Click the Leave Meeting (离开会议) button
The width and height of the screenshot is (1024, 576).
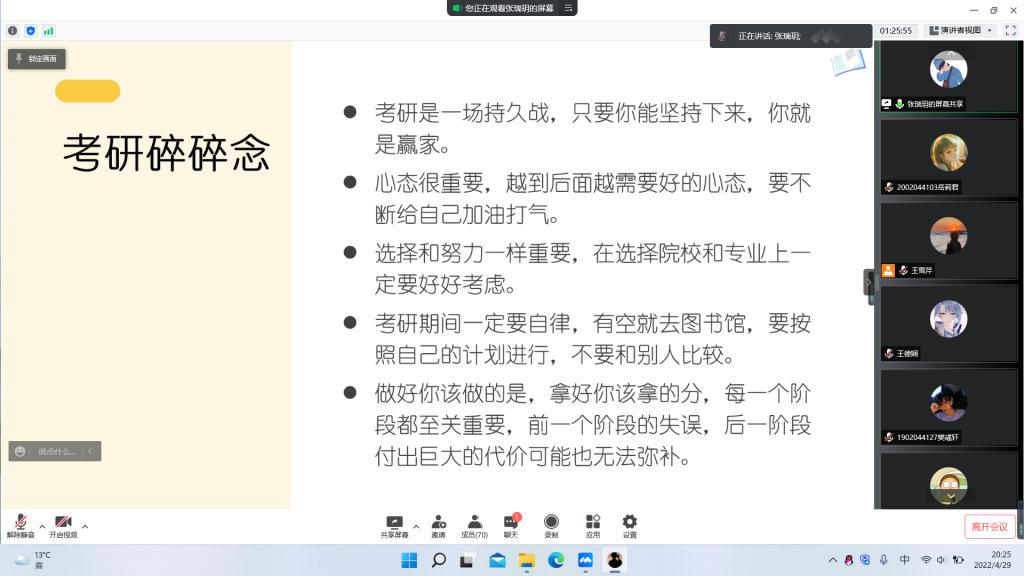click(x=989, y=527)
